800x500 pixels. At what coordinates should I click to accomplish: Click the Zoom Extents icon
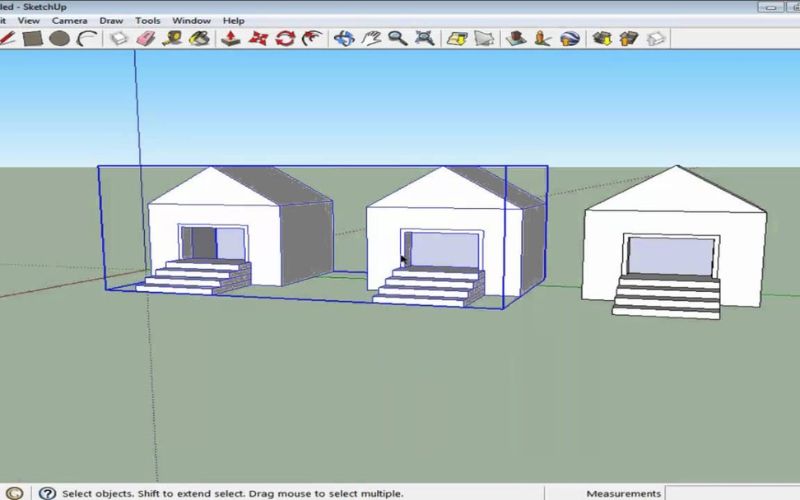click(x=424, y=38)
